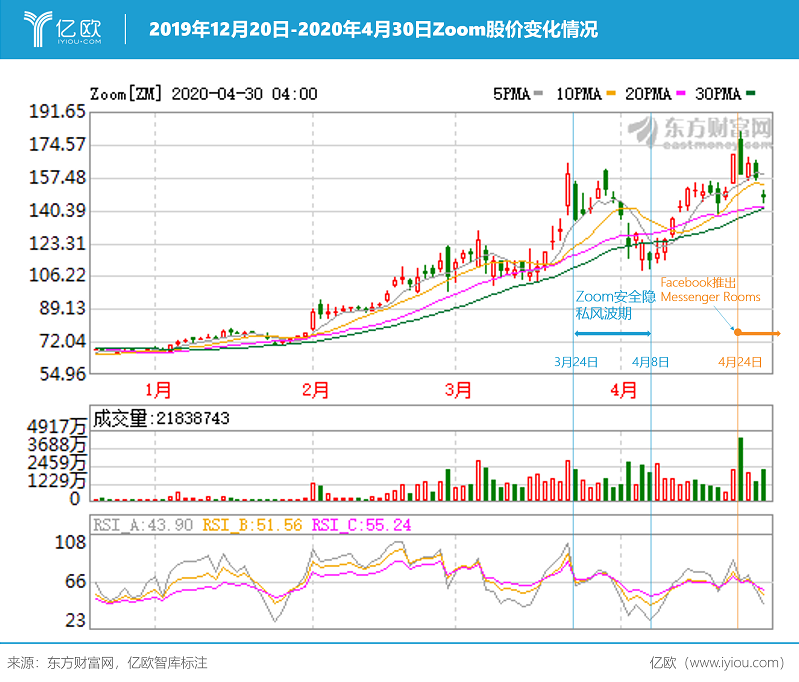Click the 1229万 volume axis label
The image size is (799, 682).
point(57,481)
